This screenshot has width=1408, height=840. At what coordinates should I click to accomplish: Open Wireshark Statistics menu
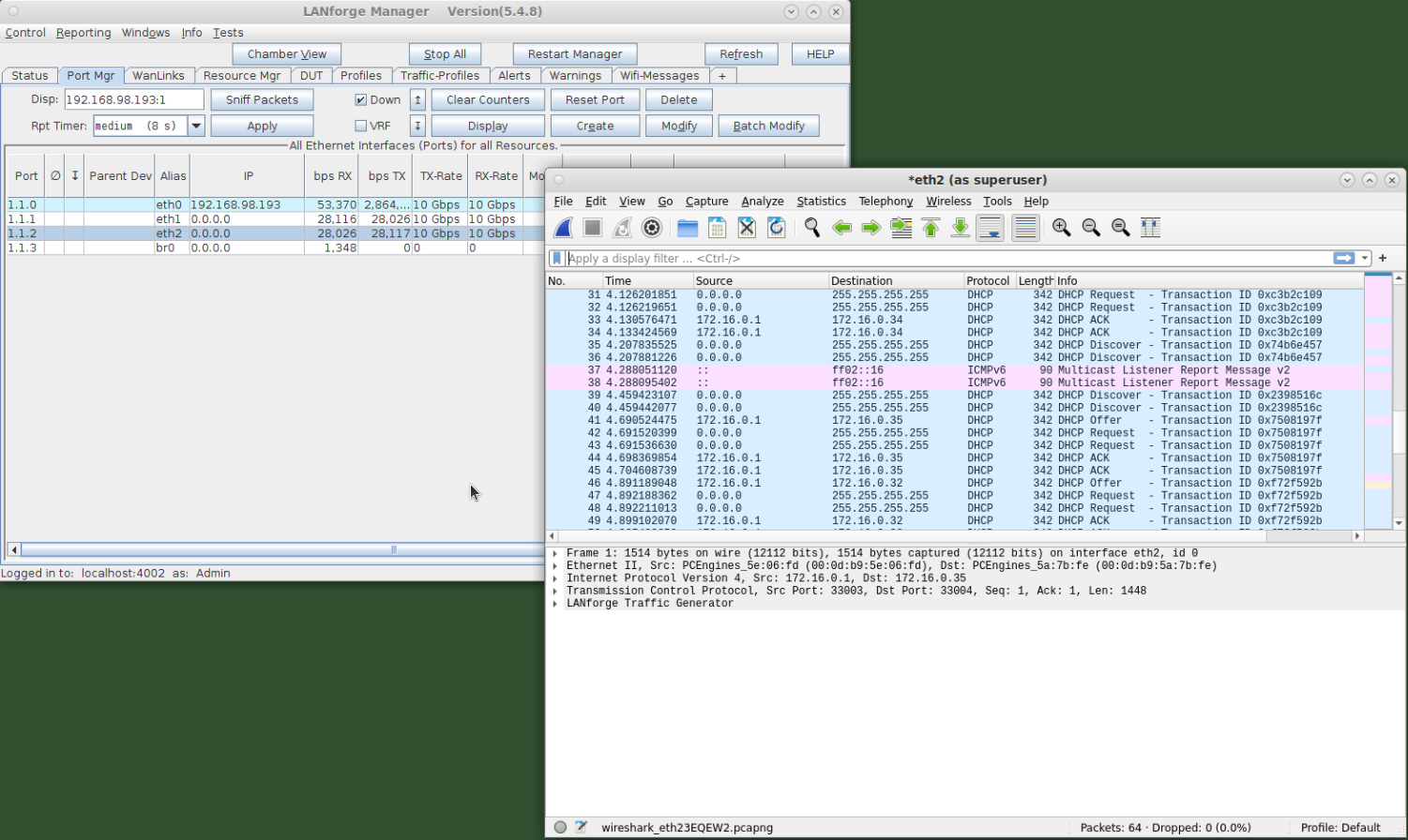[821, 201]
